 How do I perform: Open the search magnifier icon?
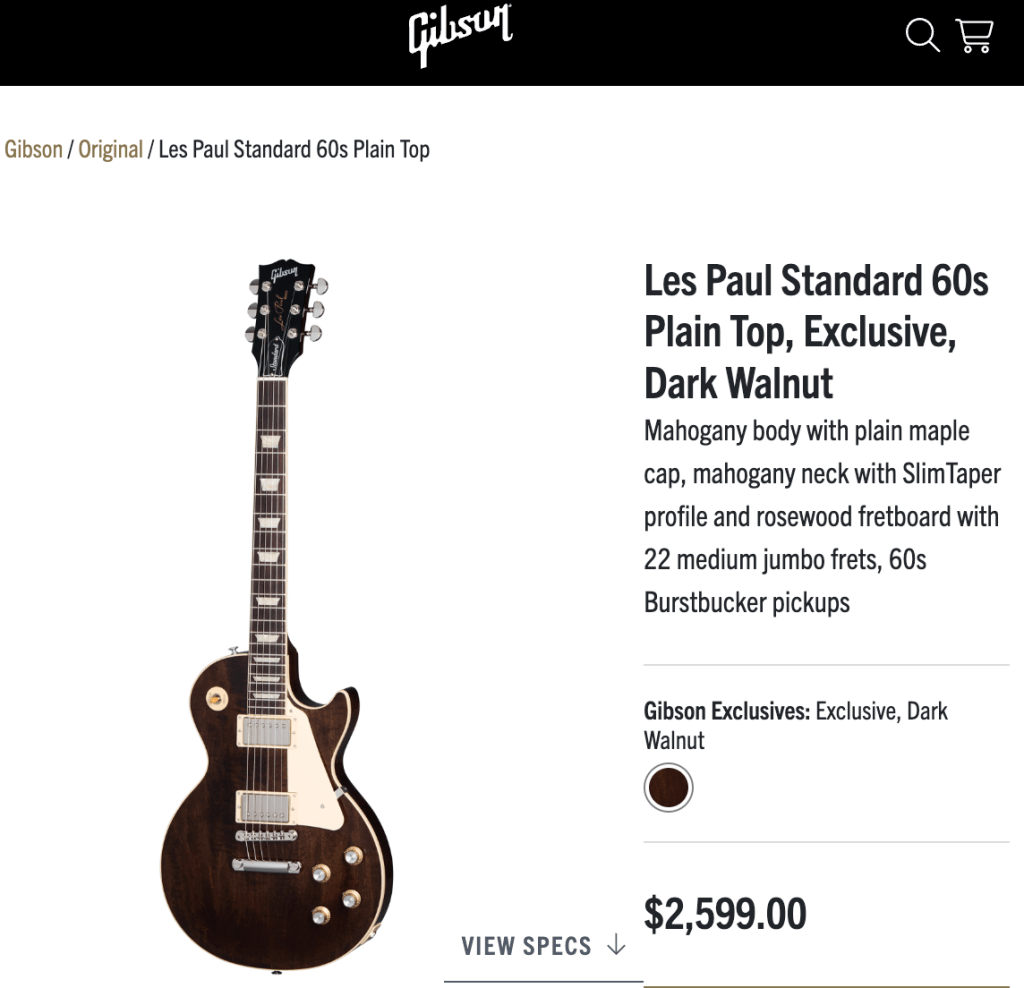click(922, 36)
